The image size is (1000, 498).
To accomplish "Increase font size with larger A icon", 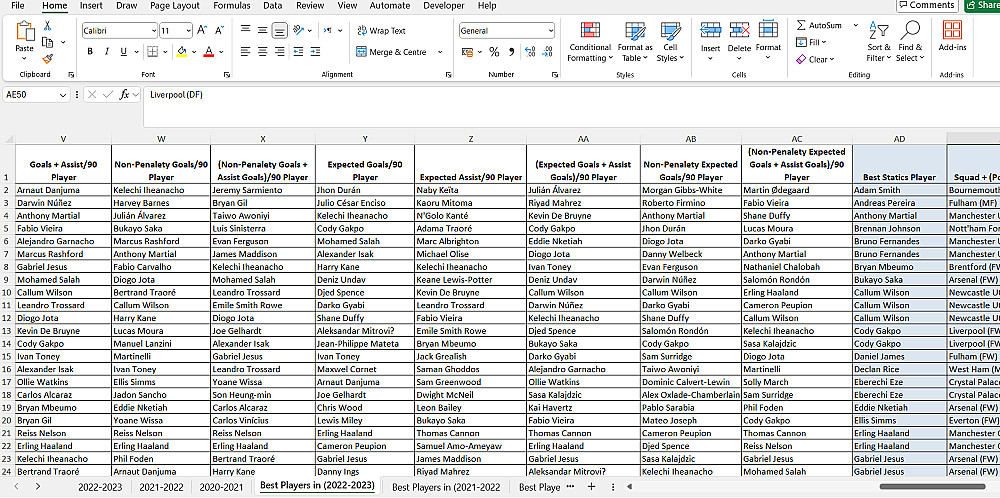I will click(202, 30).
